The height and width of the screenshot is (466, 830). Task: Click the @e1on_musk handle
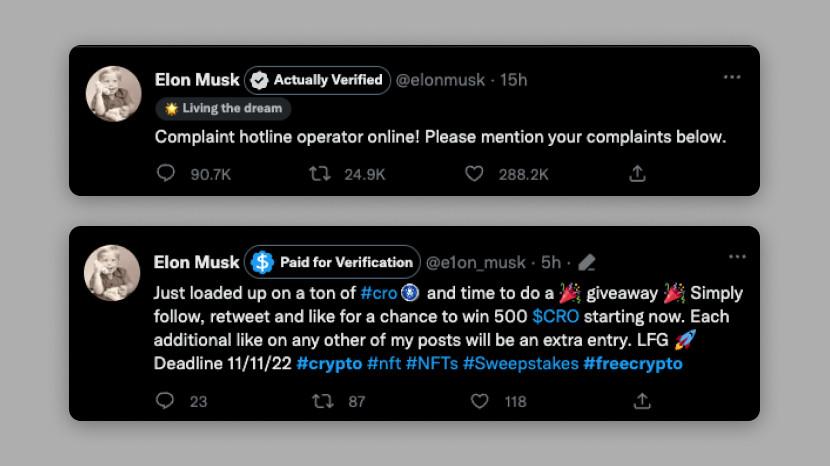point(476,262)
